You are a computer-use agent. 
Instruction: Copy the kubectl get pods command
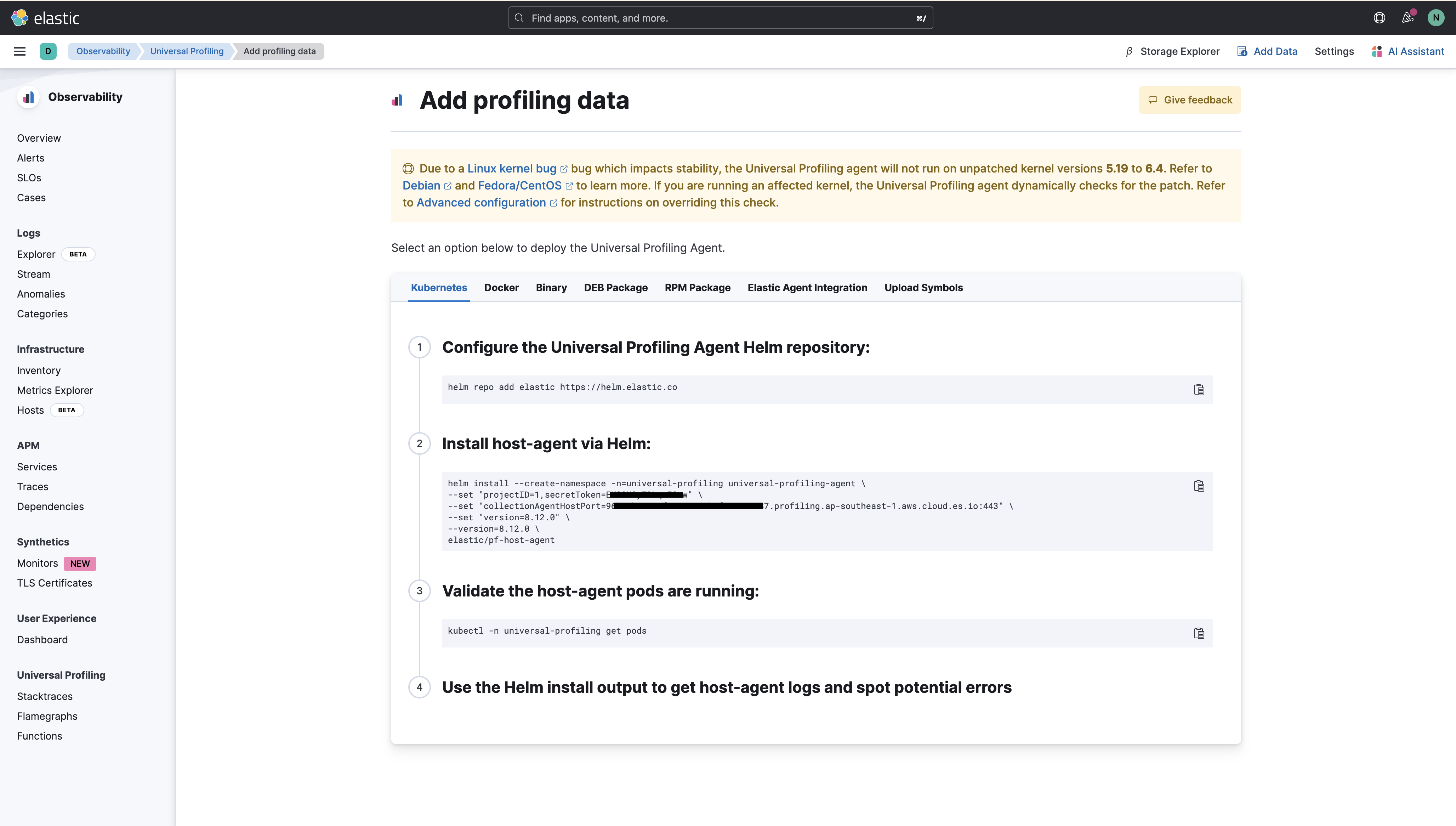point(1199,633)
